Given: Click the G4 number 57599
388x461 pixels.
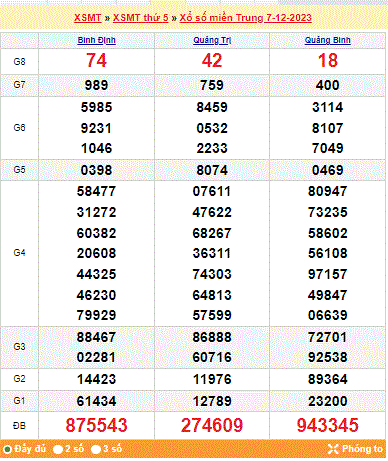Looking at the screenshot, I should click(212, 315).
